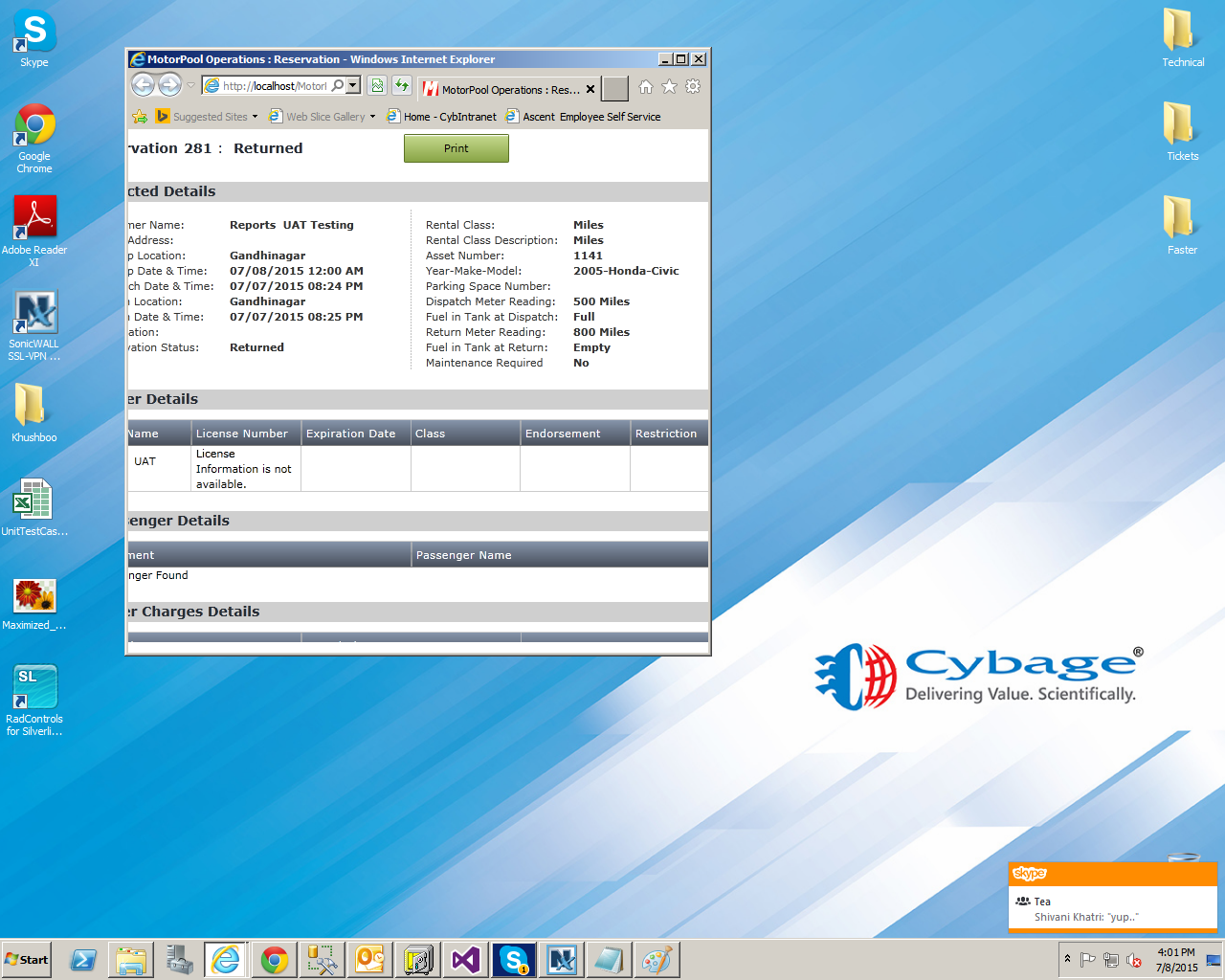Expand Web Slice Gallery dropdown arrow
The height and width of the screenshot is (980, 1225).
pos(372,117)
